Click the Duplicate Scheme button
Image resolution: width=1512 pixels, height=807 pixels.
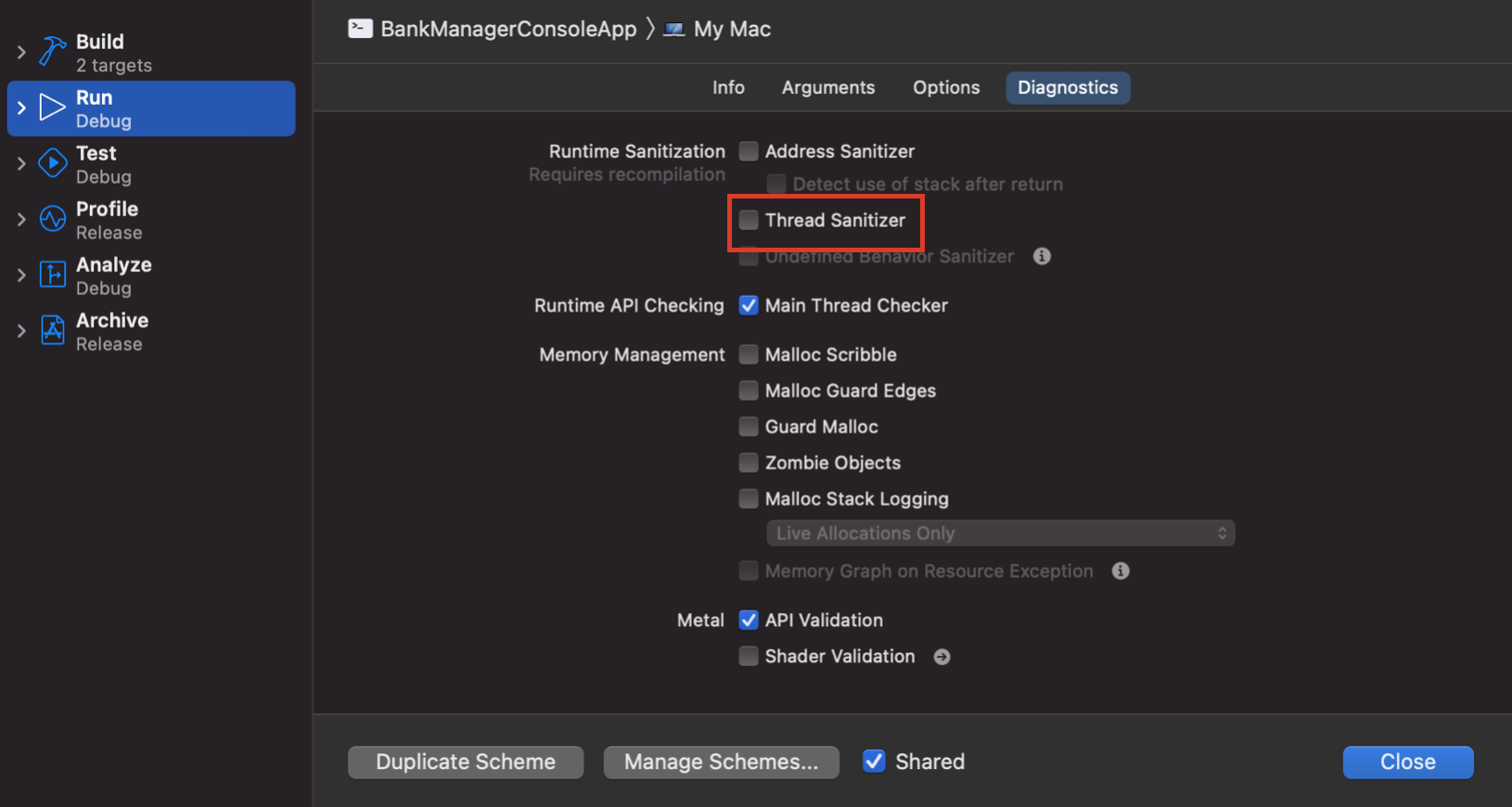(466, 762)
